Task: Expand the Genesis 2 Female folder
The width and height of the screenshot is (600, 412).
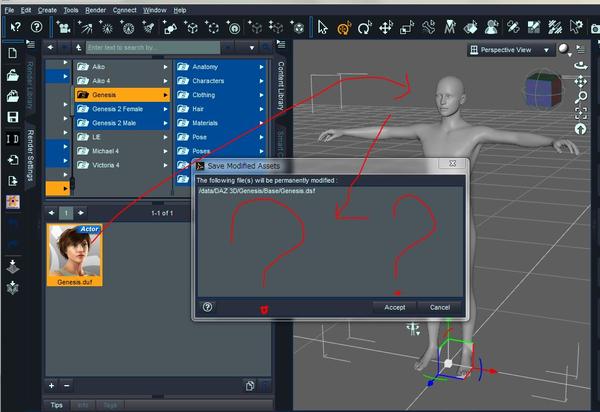Action: tap(165, 109)
